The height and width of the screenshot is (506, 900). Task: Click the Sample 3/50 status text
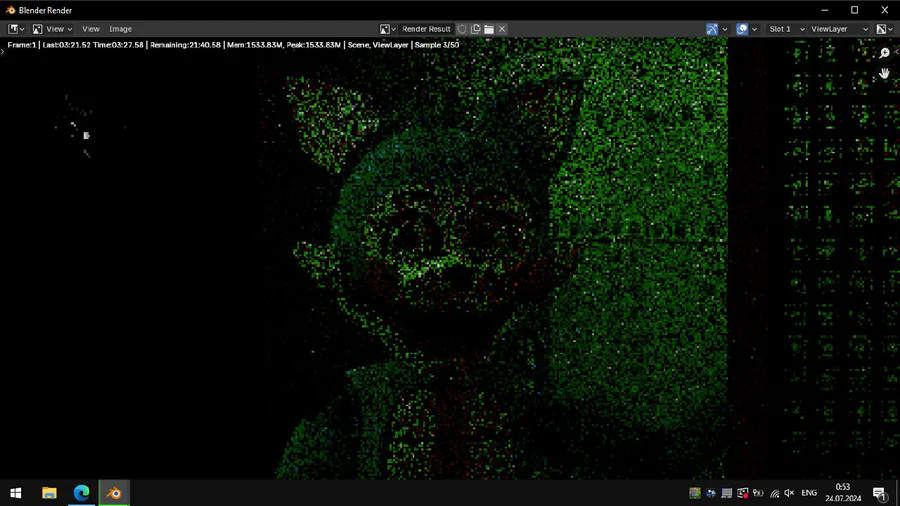click(x=437, y=45)
